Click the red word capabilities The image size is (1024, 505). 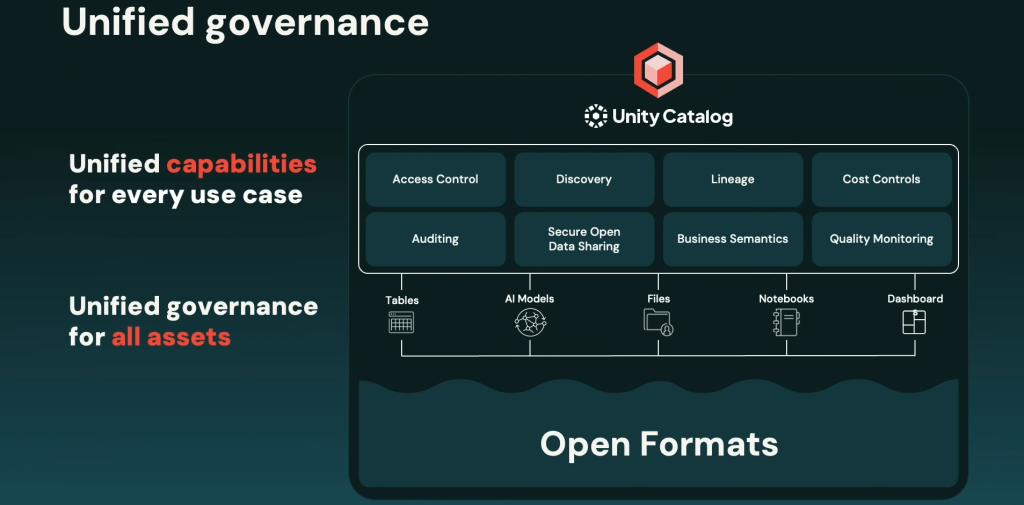click(242, 165)
